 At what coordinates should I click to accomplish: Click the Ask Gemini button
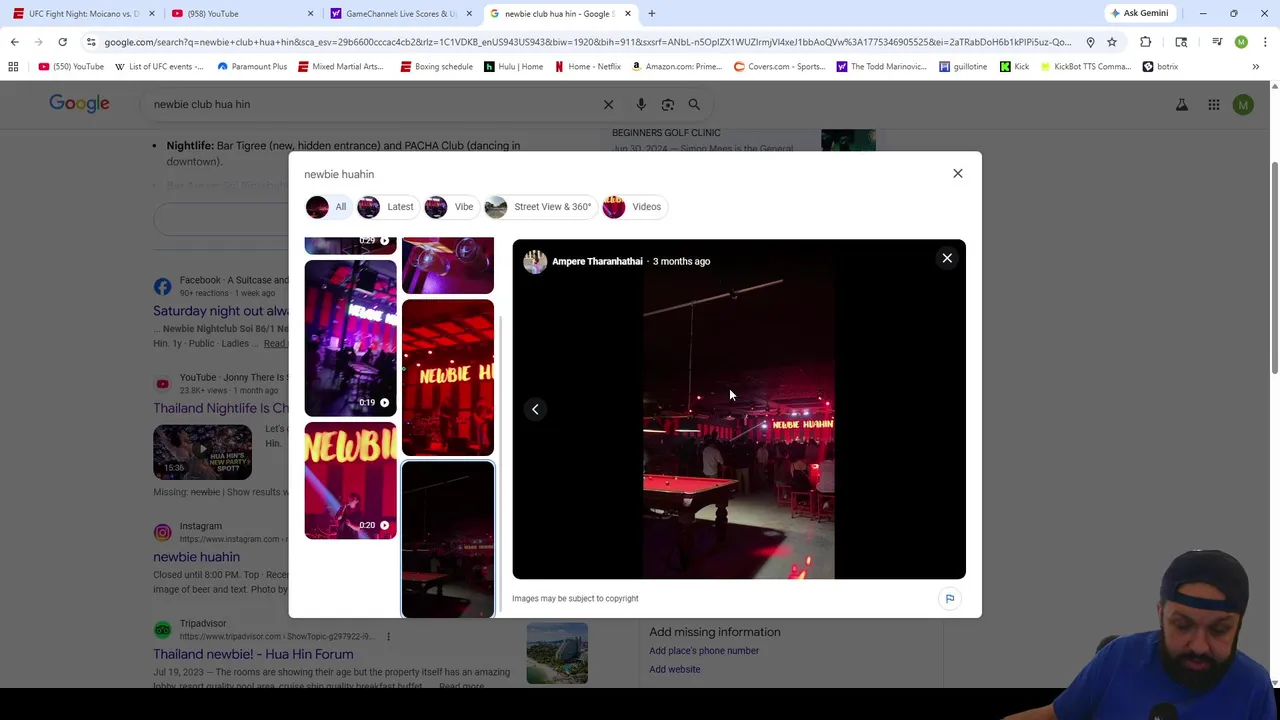(1139, 13)
